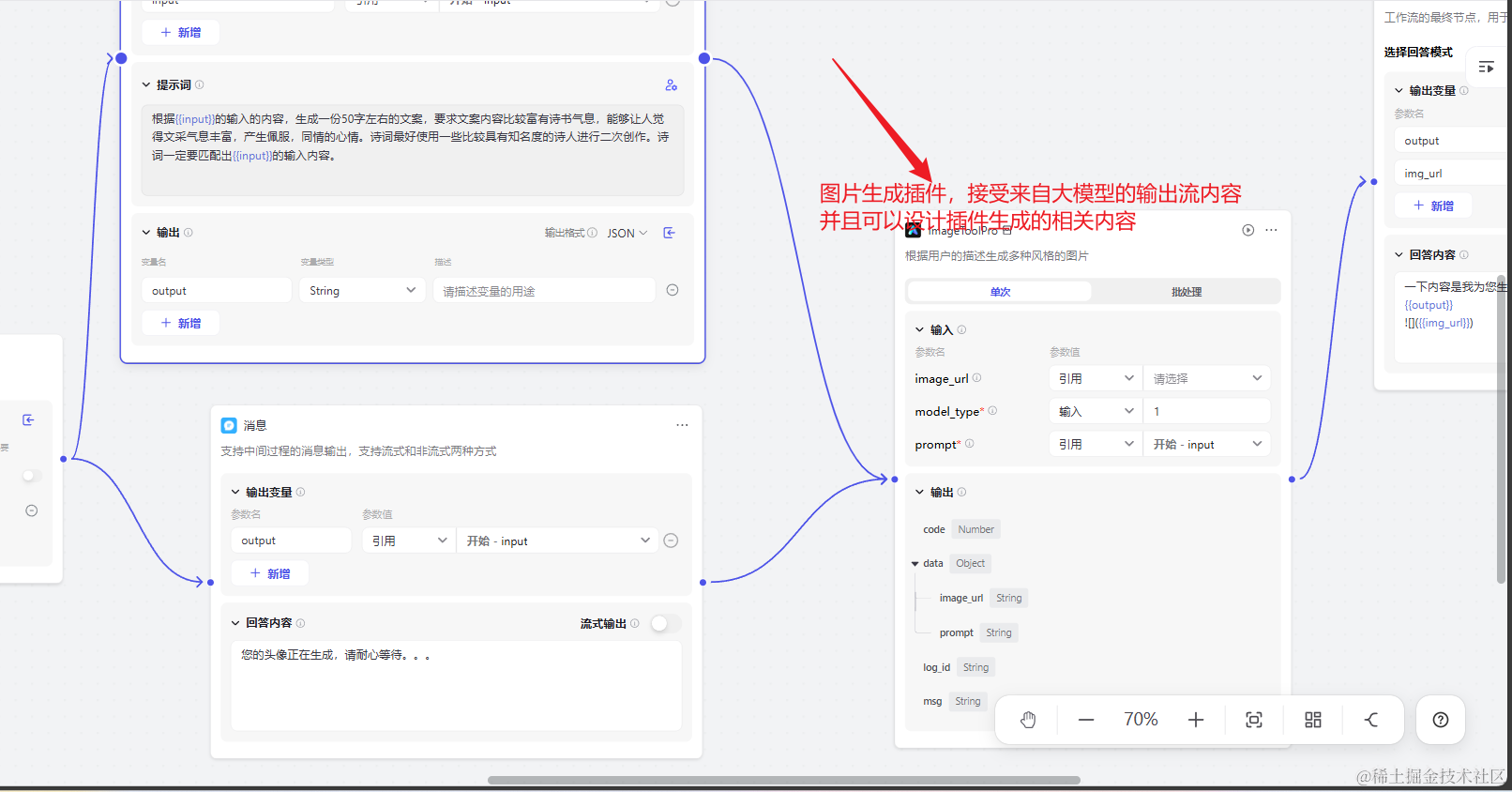
Task: Click the img_url parameter field in end node
Action: (1452, 173)
